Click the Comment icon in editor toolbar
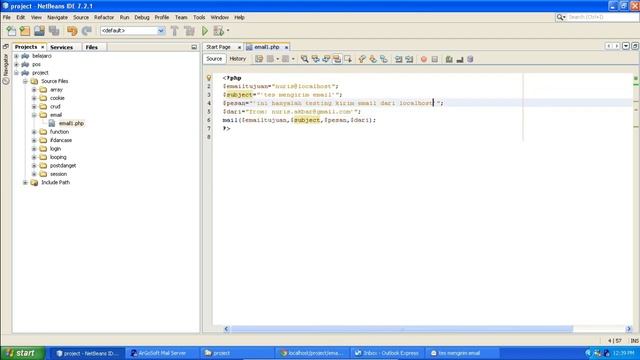Viewport: 640px width, 360px height. [x=449, y=59]
